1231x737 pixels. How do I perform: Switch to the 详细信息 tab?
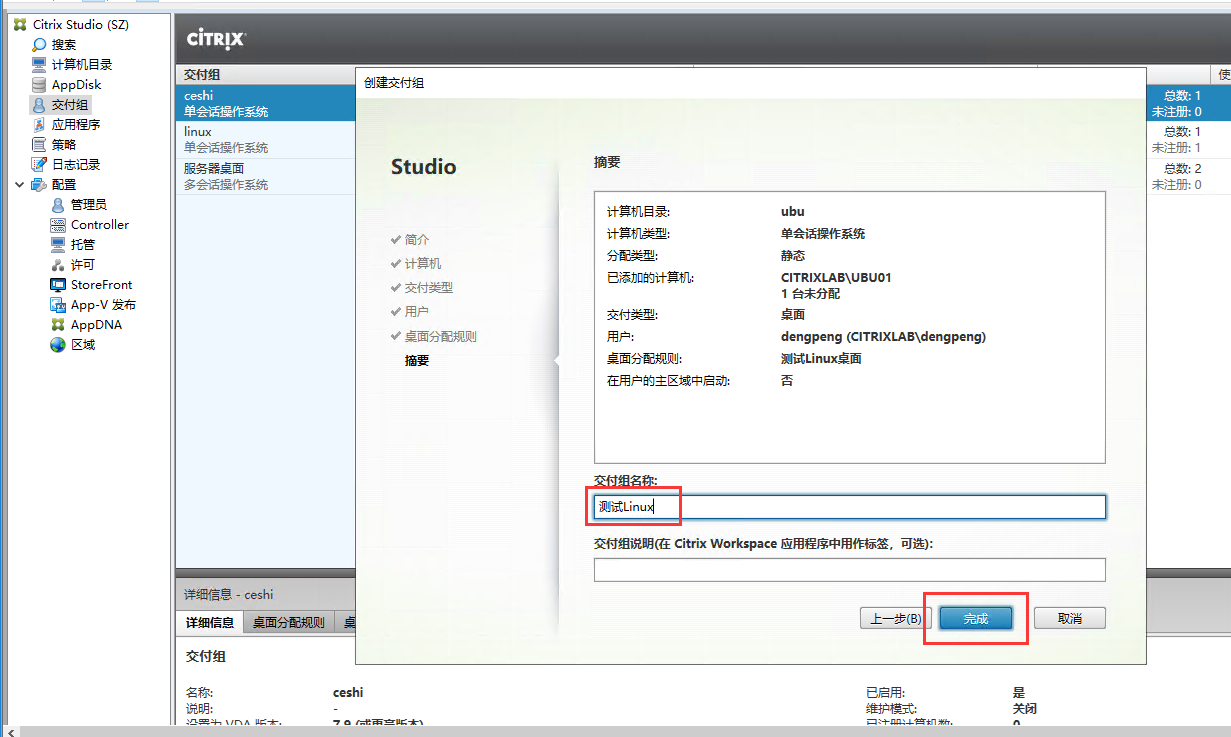pyautogui.click(x=209, y=621)
